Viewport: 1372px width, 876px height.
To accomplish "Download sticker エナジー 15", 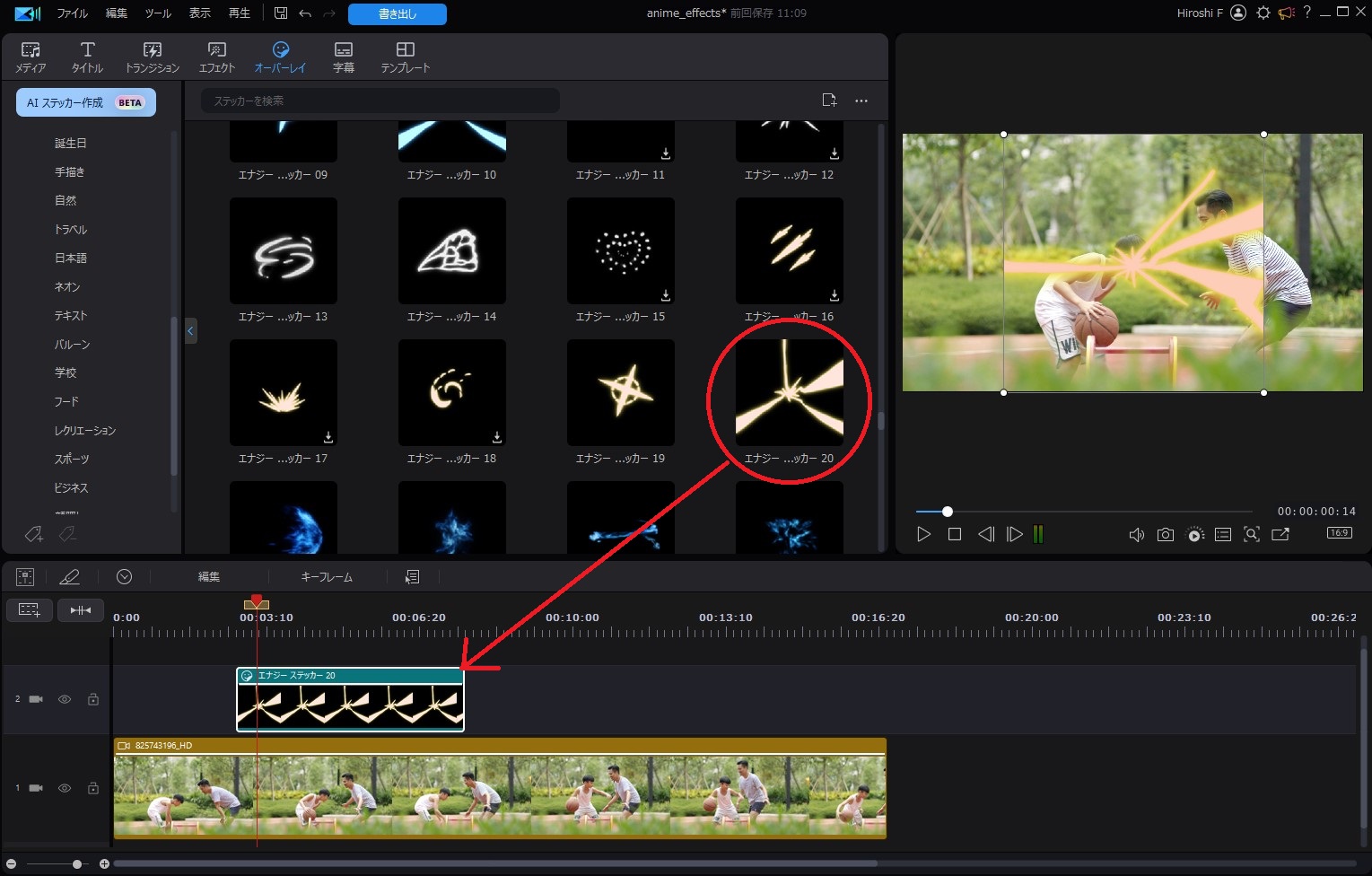I will point(666,294).
